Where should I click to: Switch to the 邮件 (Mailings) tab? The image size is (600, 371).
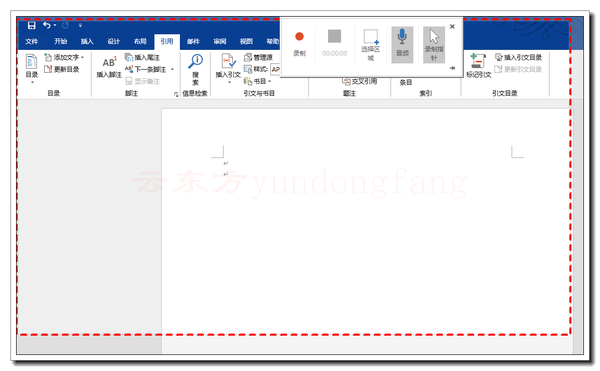tap(193, 41)
